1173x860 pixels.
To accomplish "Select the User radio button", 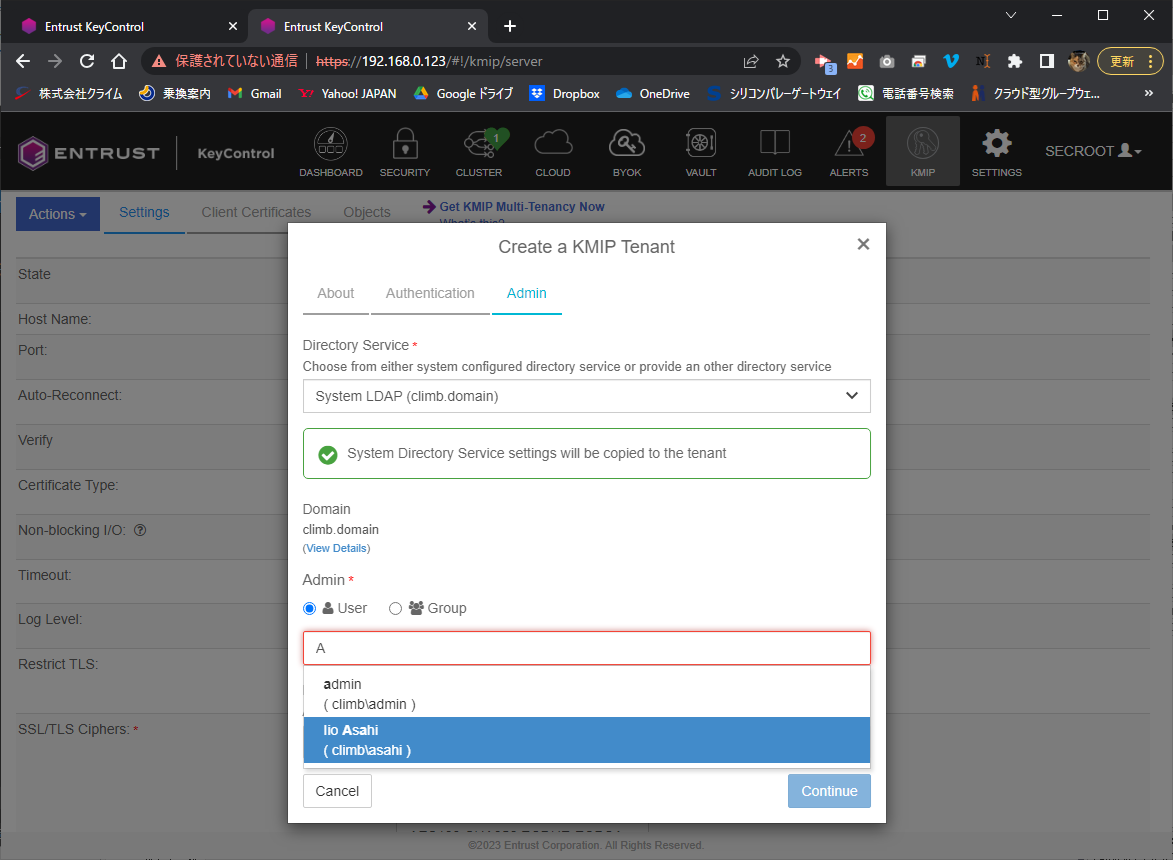I will 309,609.
